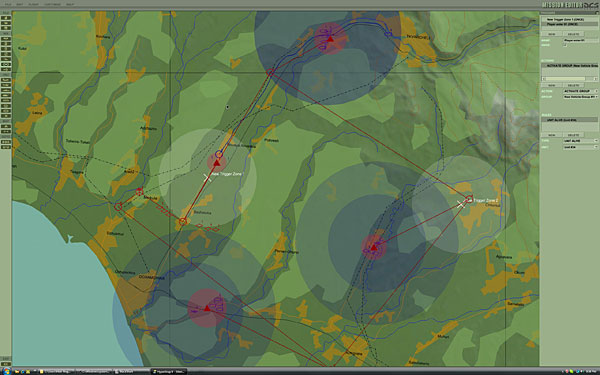This screenshot has height=375, width=600.
Task: Select the New Trigger Zone label on map
Action: (227, 174)
